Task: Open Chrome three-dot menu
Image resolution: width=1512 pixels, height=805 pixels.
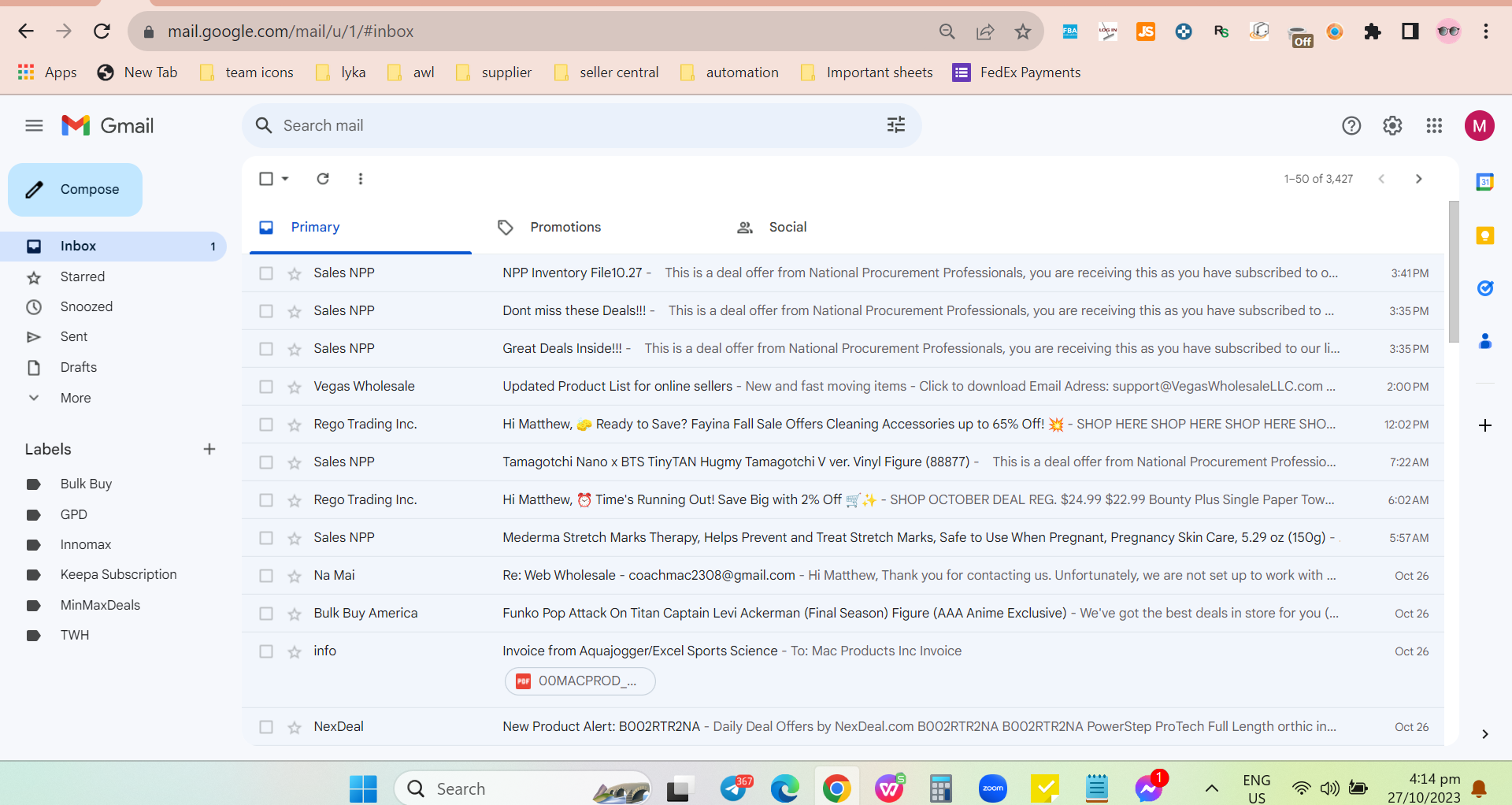Action: [x=1486, y=32]
